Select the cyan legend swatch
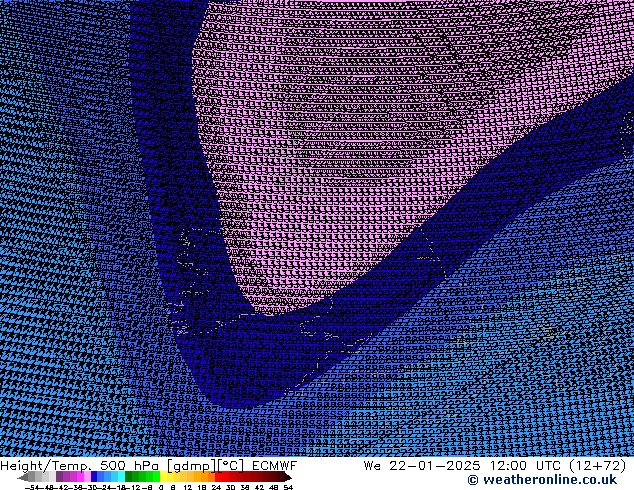 (x=121, y=477)
